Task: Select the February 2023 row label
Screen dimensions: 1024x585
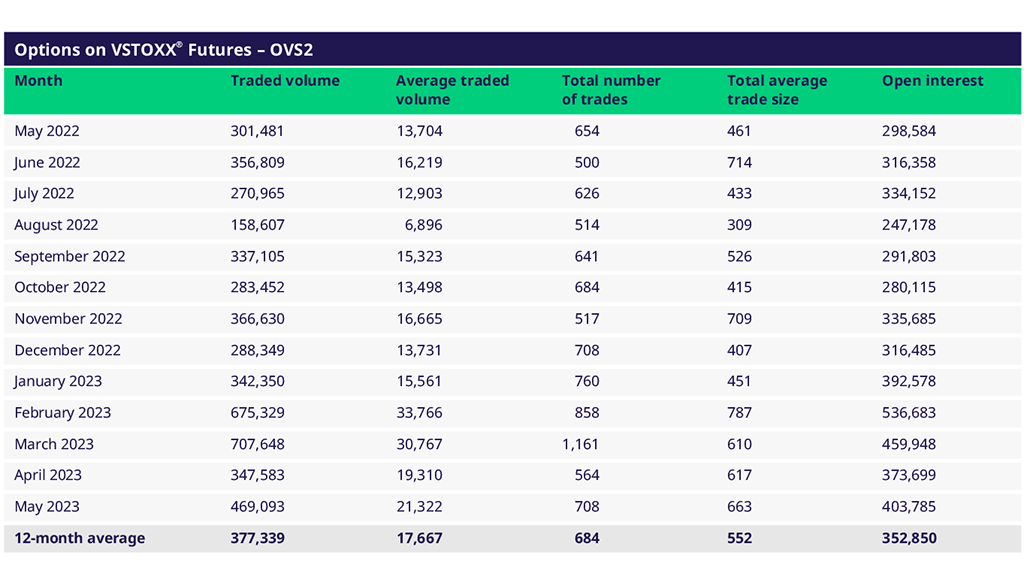Action: pyautogui.click(x=62, y=413)
